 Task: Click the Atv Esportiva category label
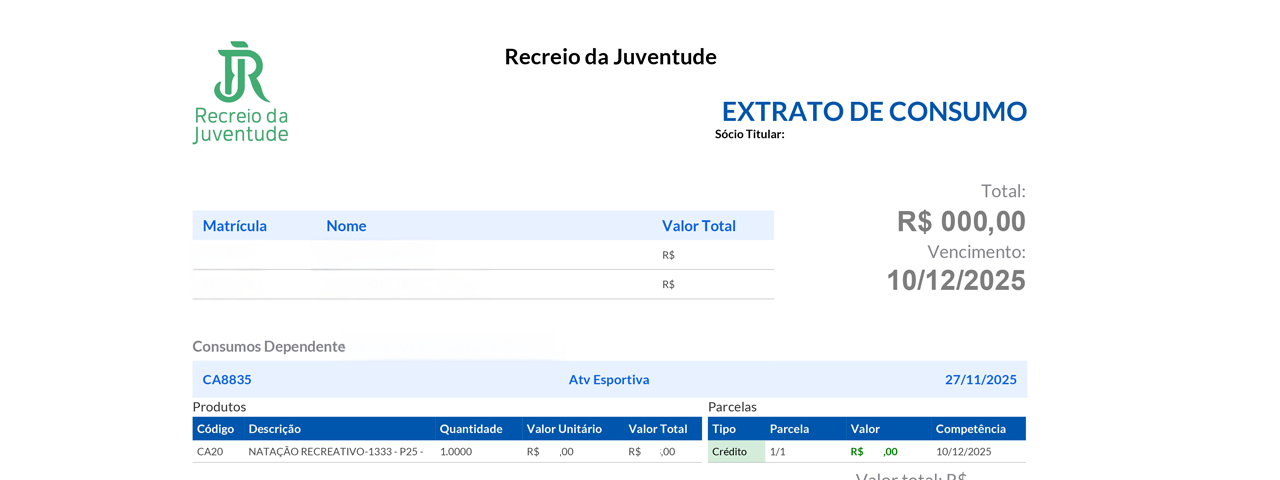click(x=609, y=380)
